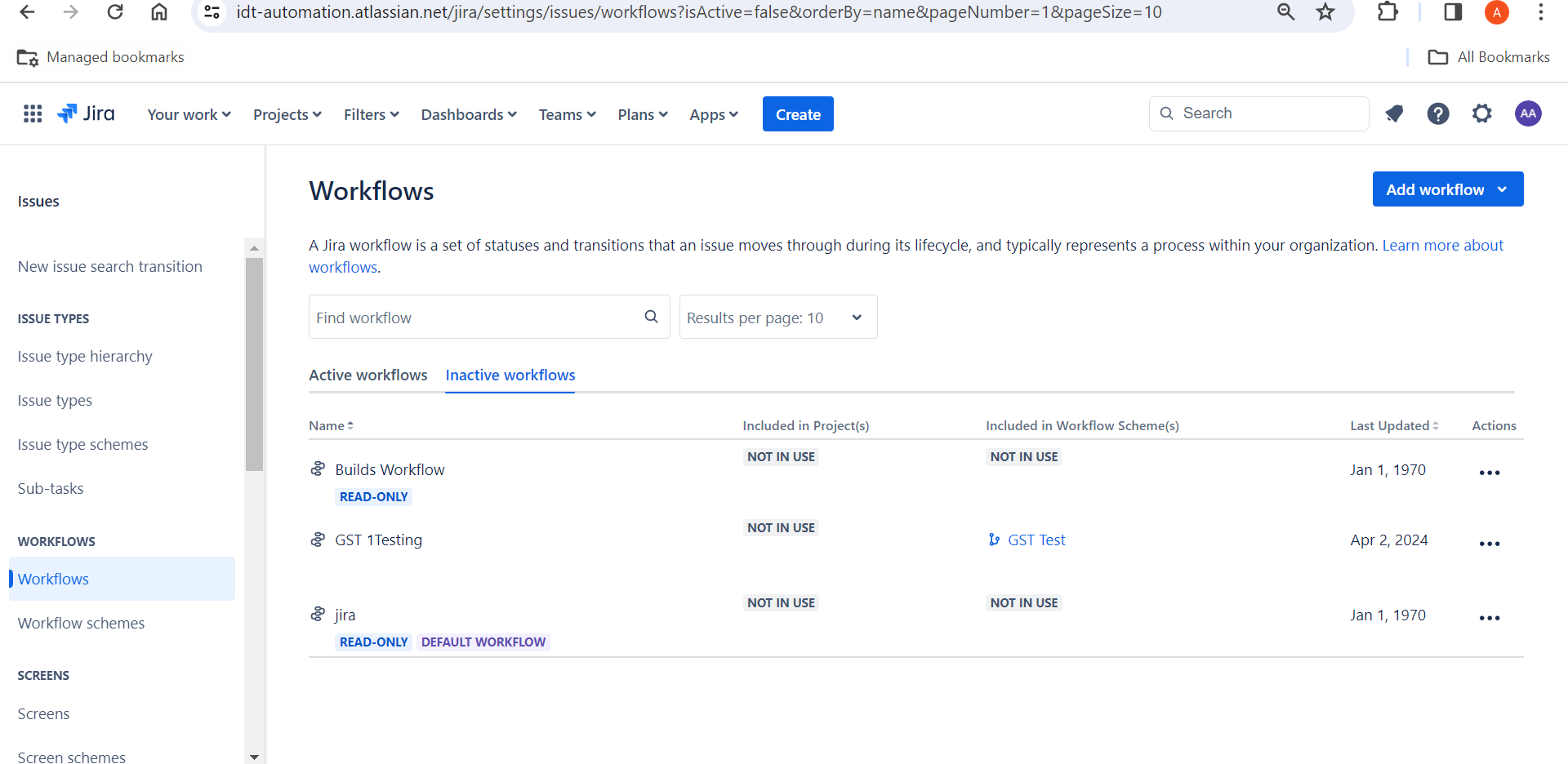The image size is (1568, 764).
Task: Open the notifications bell icon
Action: pyautogui.click(x=1394, y=113)
